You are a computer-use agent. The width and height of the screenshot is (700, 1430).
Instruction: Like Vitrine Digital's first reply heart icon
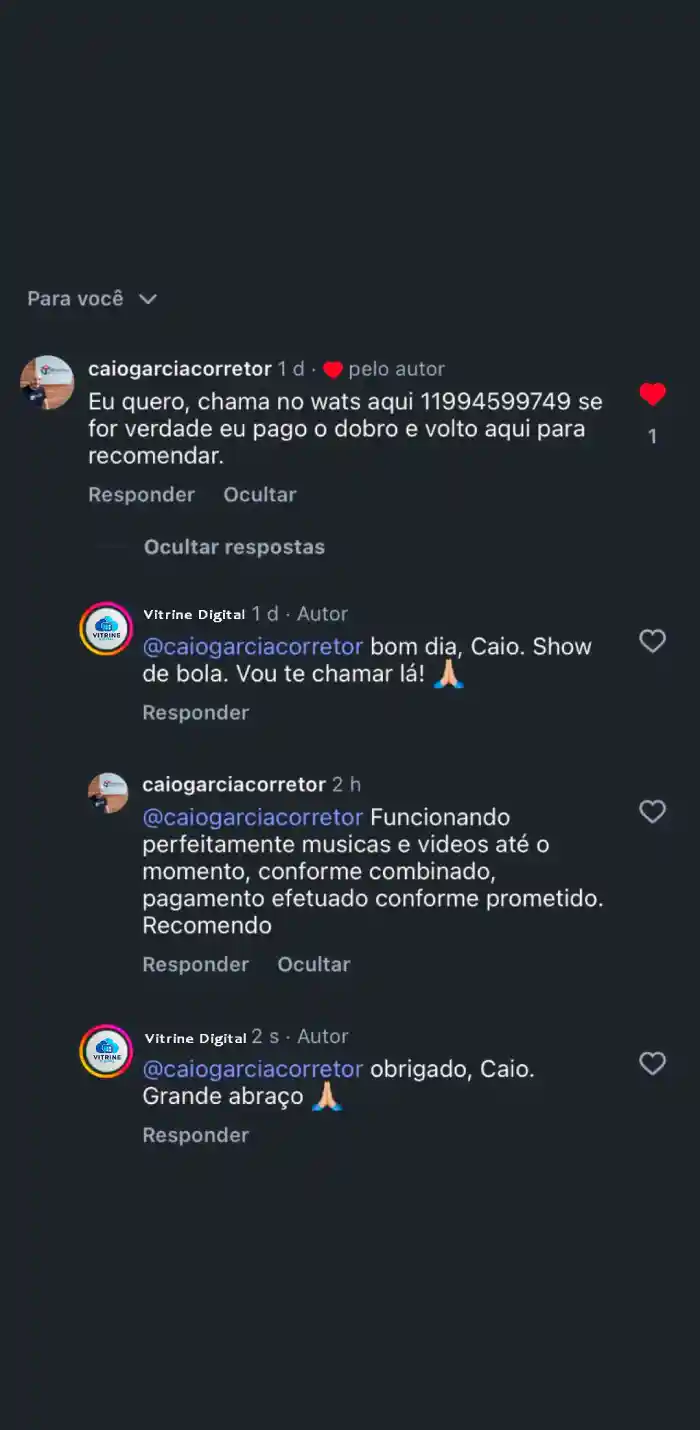tap(652, 641)
